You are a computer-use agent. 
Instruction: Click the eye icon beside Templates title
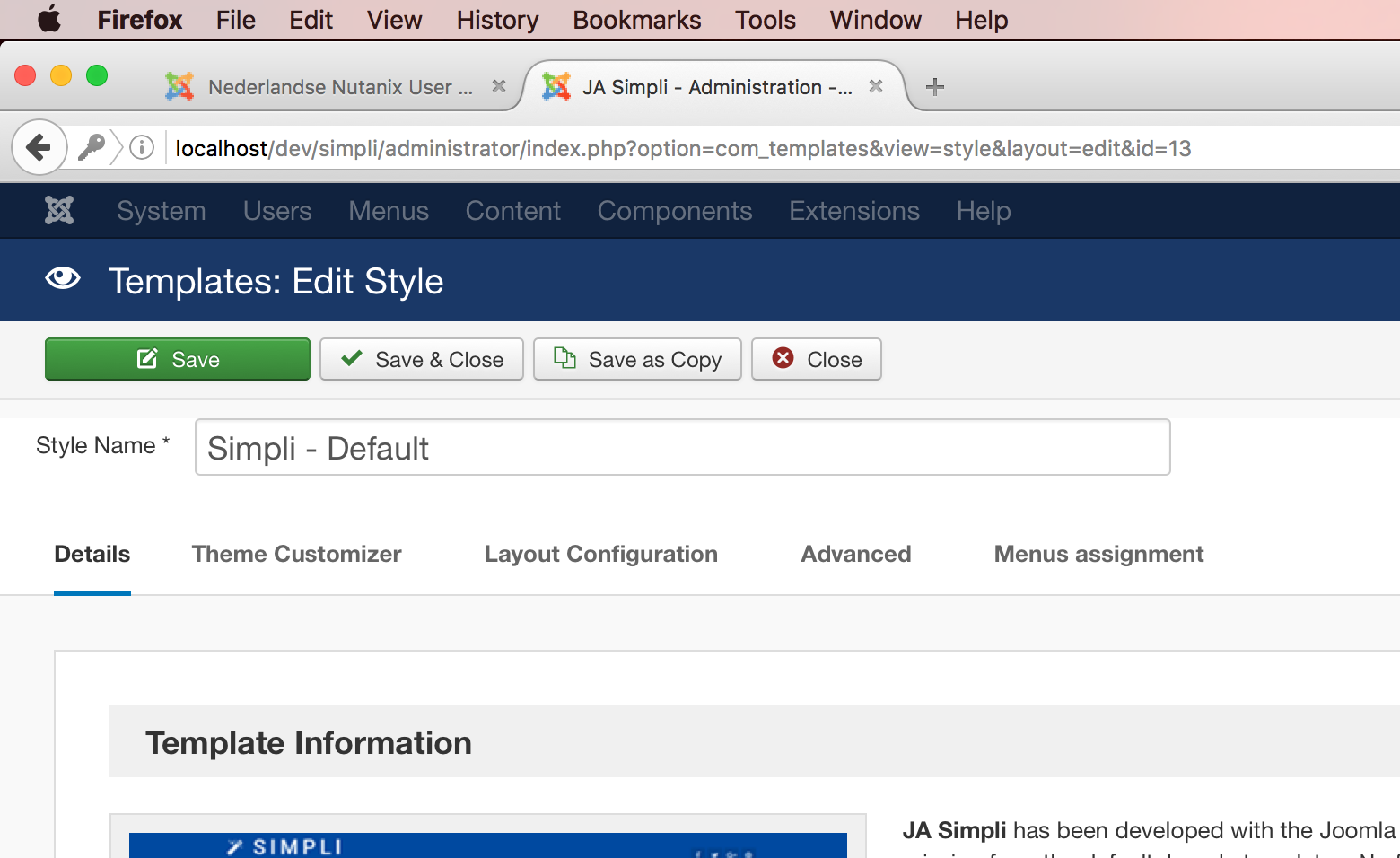coord(63,279)
